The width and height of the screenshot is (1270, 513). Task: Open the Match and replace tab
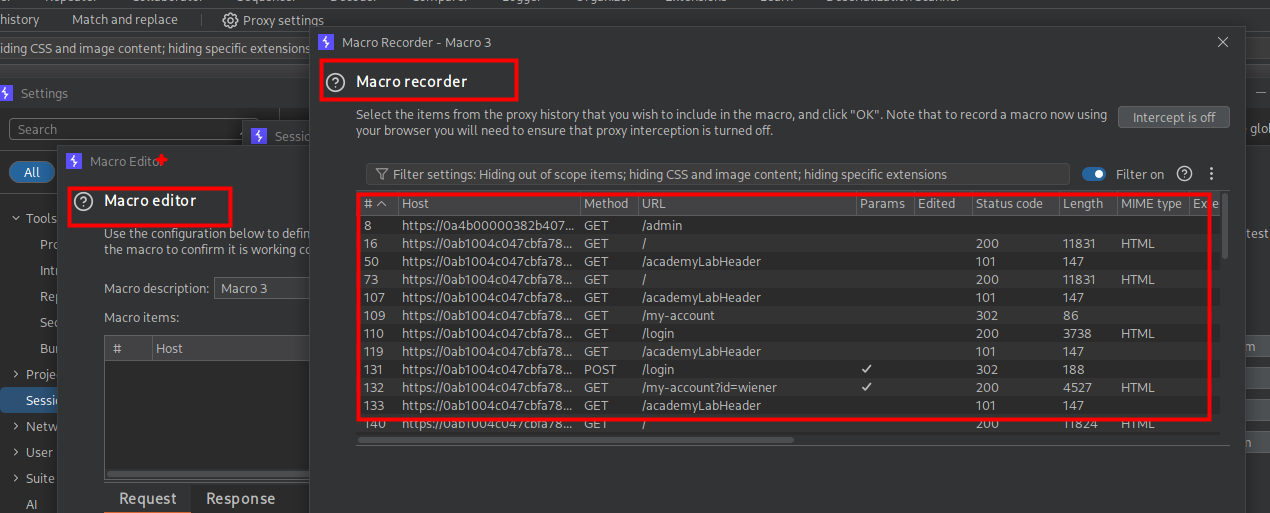(125, 20)
